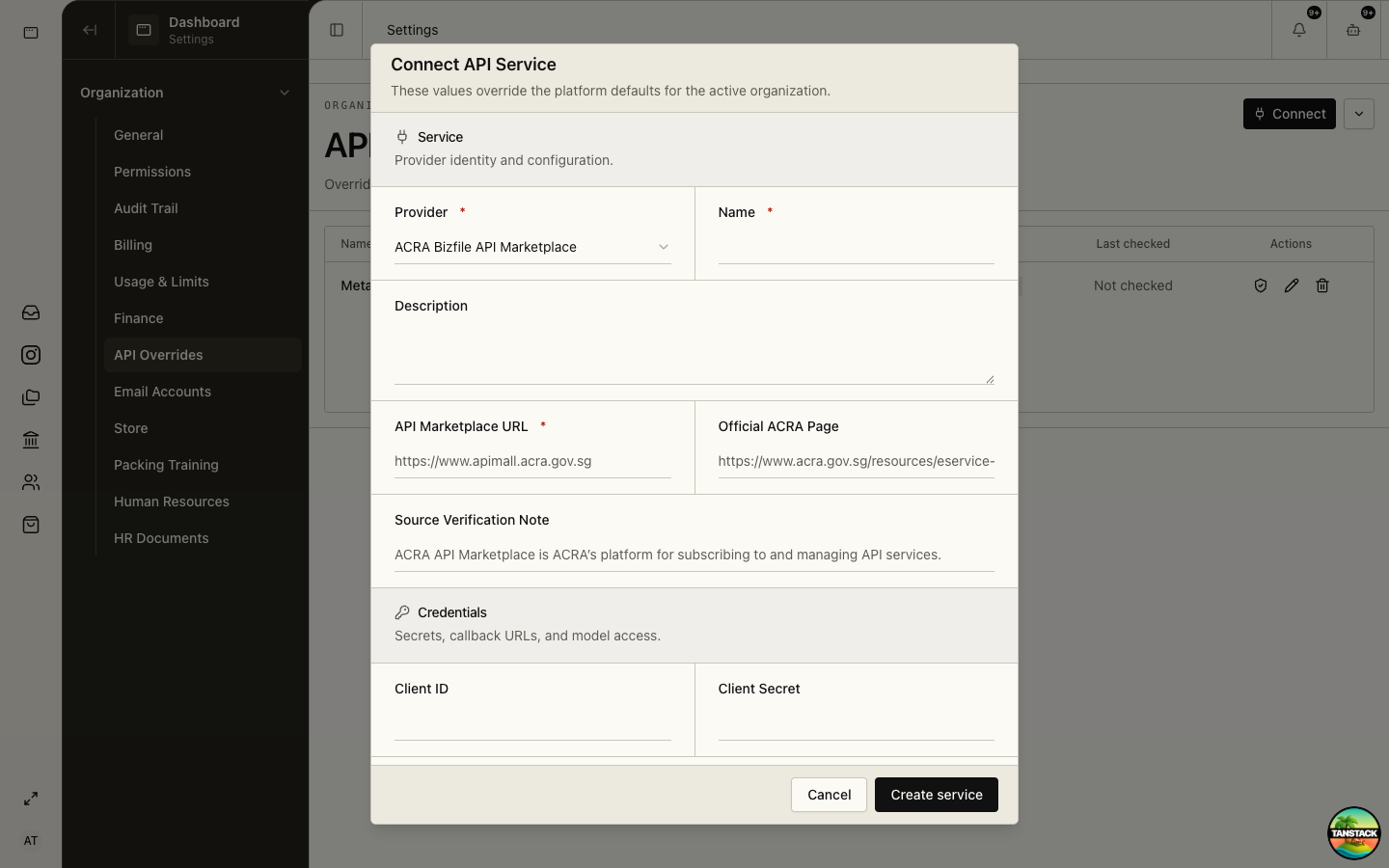Screen dimensions: 1389x868
Task: Click Create service button
Action: (x=937, y=795)
